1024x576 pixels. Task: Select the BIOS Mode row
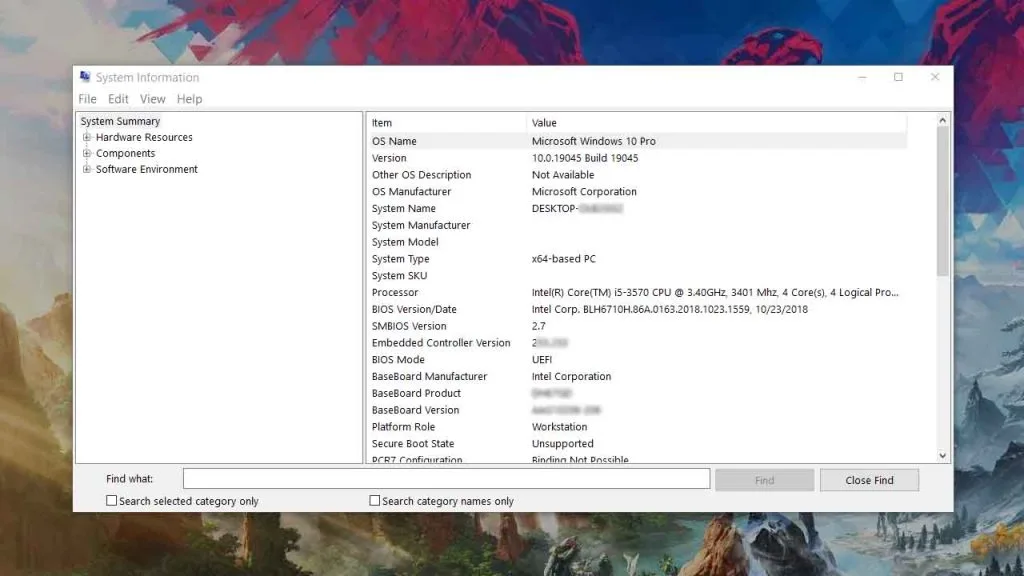639,360
